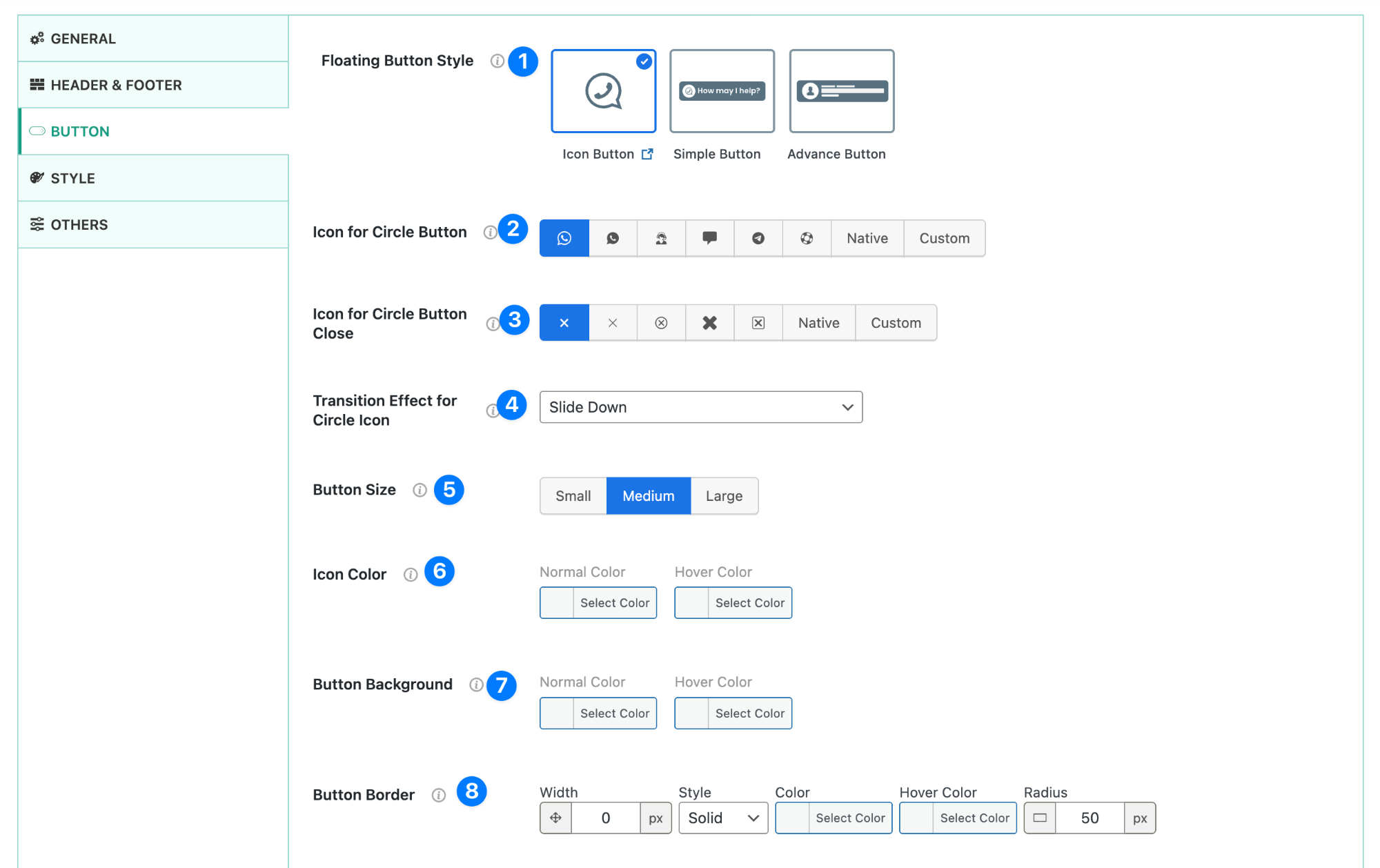1380x868 pixels.
Task: Click Button Border radius shape icon
Action: (1040, 818)
